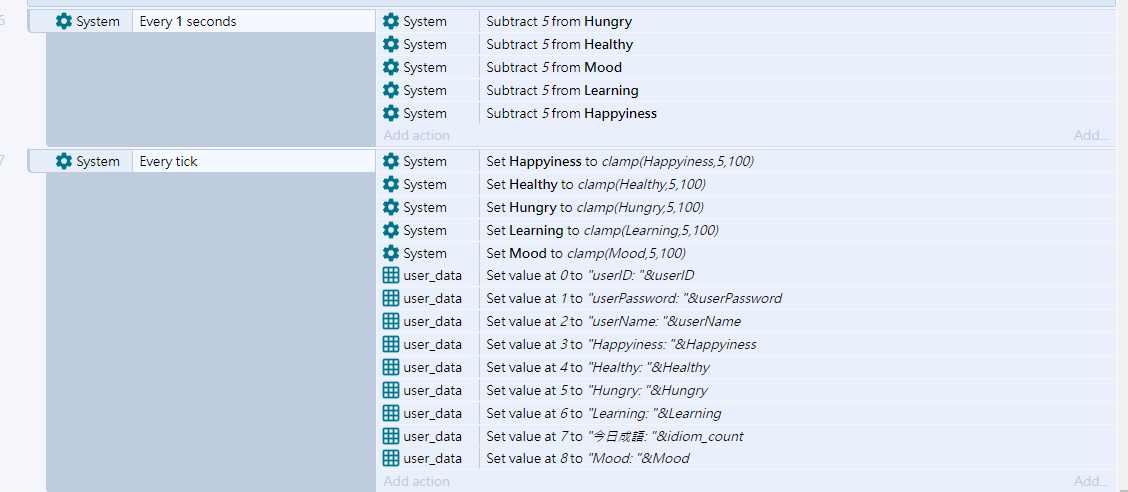Click user_data array icon for value at 0
Viewport: 1128px width, 492px height.
tap(391, 275)
